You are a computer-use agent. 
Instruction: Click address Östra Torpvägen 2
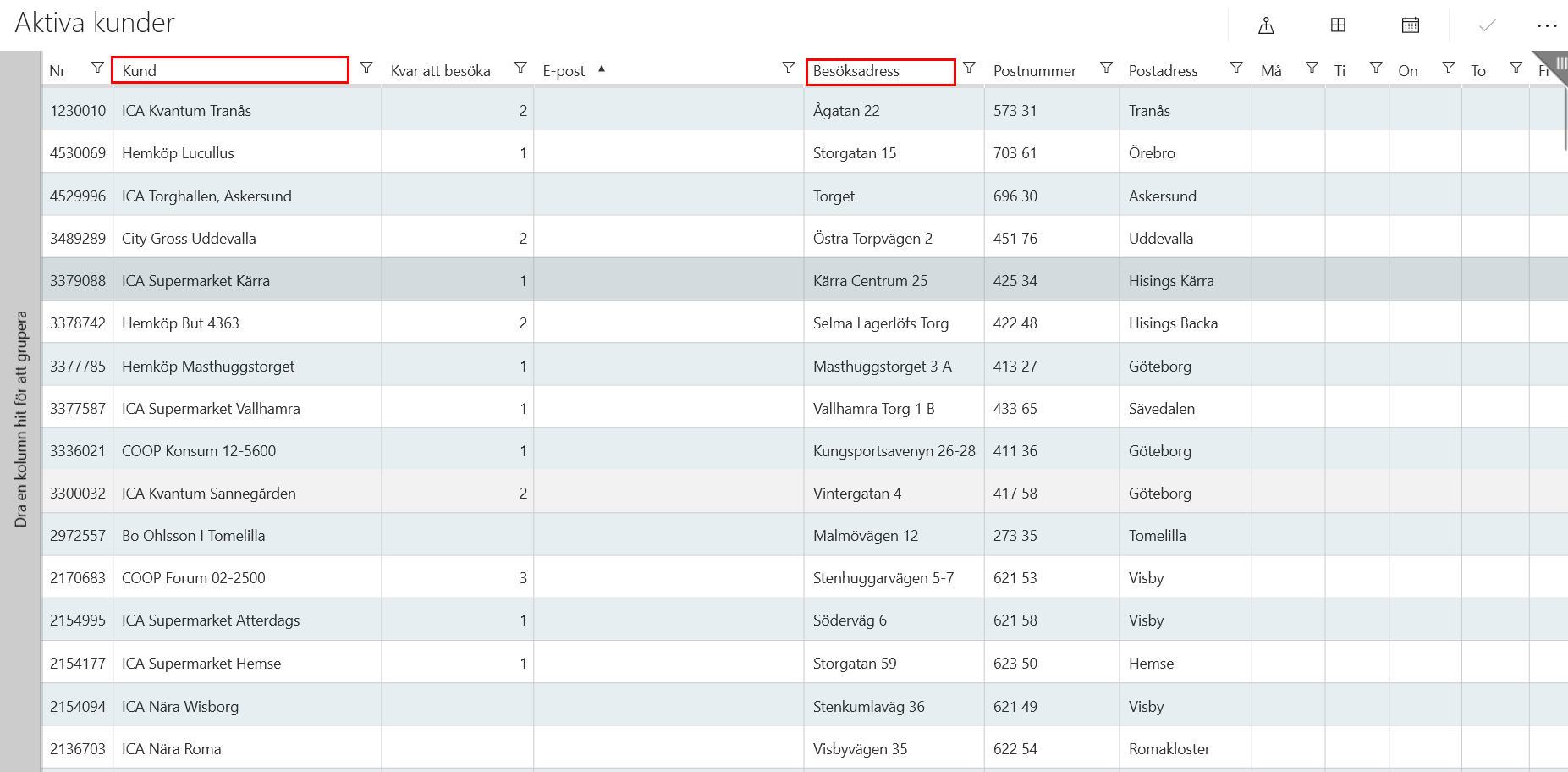[872, 239]
